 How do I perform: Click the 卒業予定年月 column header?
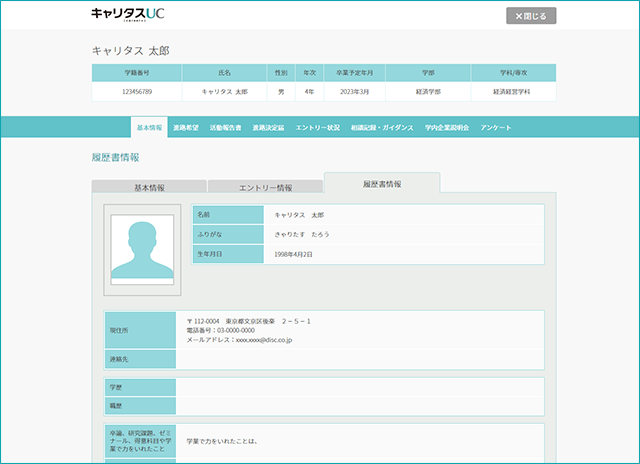click(x=354, y=73)
